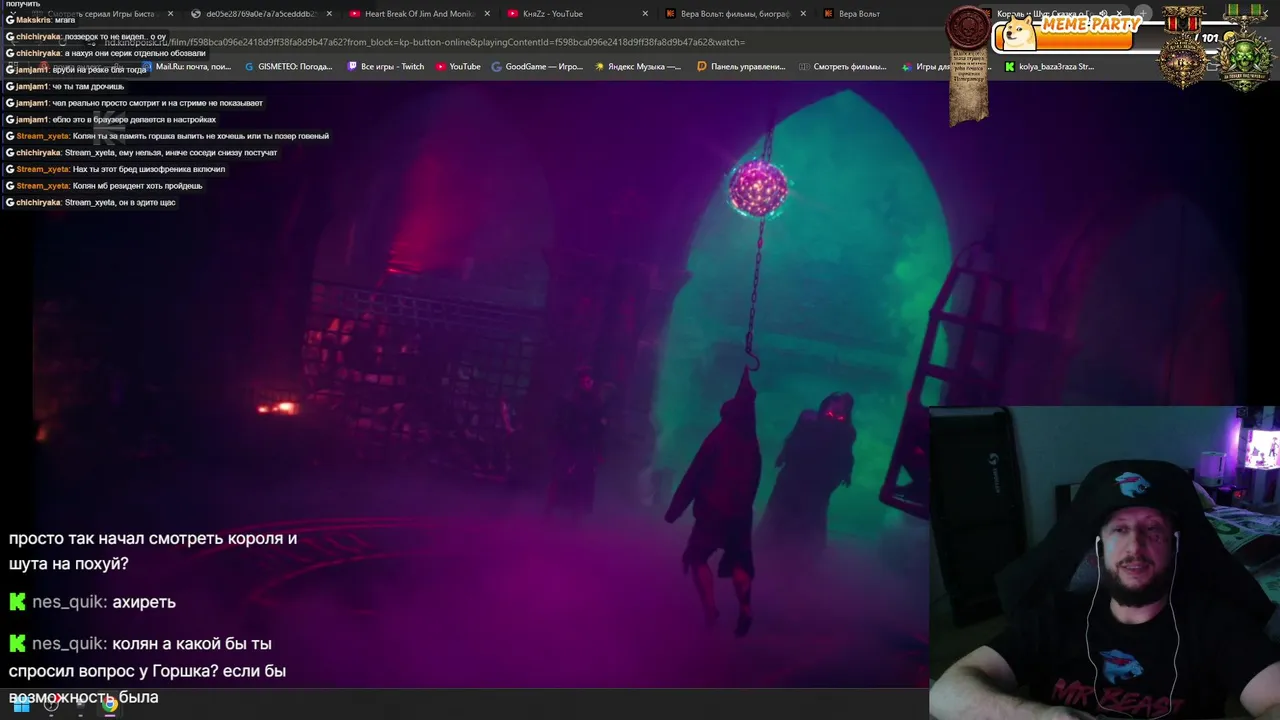Click chat message 'чел реально просто смотрит'
The width and height of the screenshot is (1280, 720).
(134, 103)
